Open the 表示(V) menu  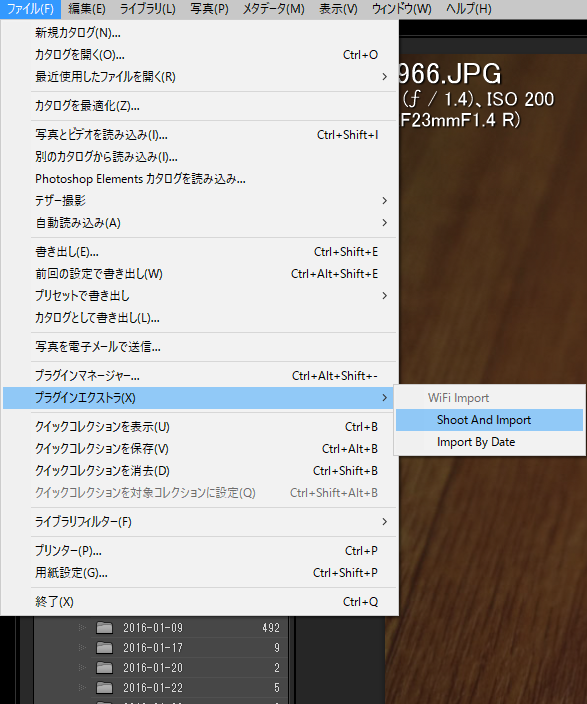point(338,9)
